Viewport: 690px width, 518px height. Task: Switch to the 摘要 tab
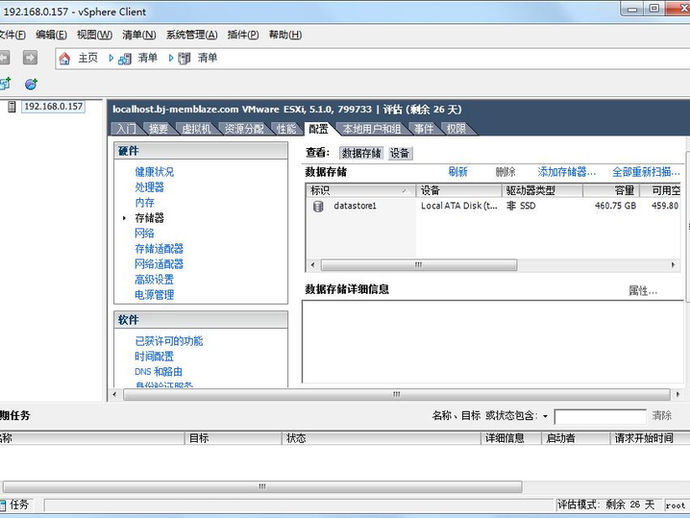coord(158,129)
